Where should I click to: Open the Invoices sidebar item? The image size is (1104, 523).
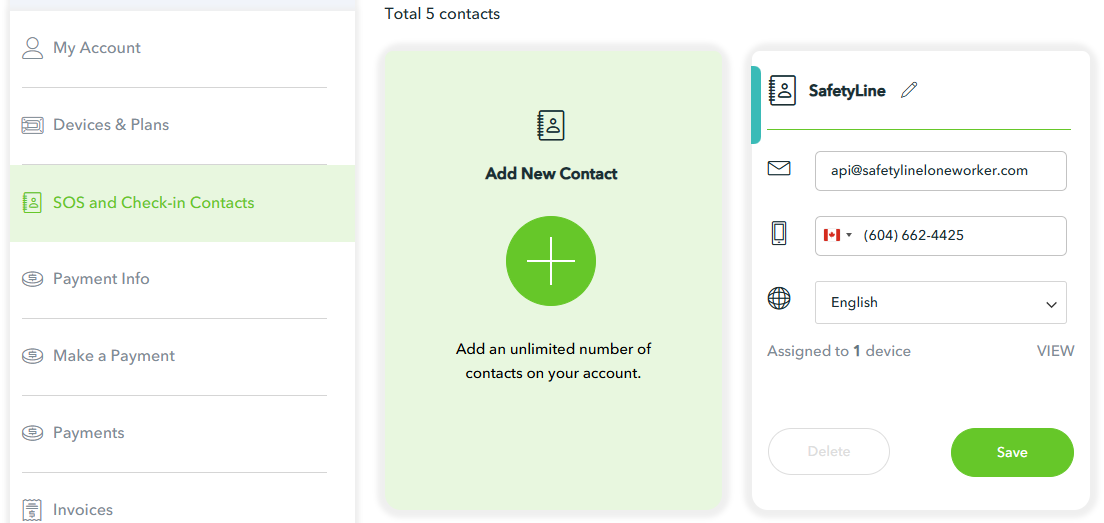point(82,509)
